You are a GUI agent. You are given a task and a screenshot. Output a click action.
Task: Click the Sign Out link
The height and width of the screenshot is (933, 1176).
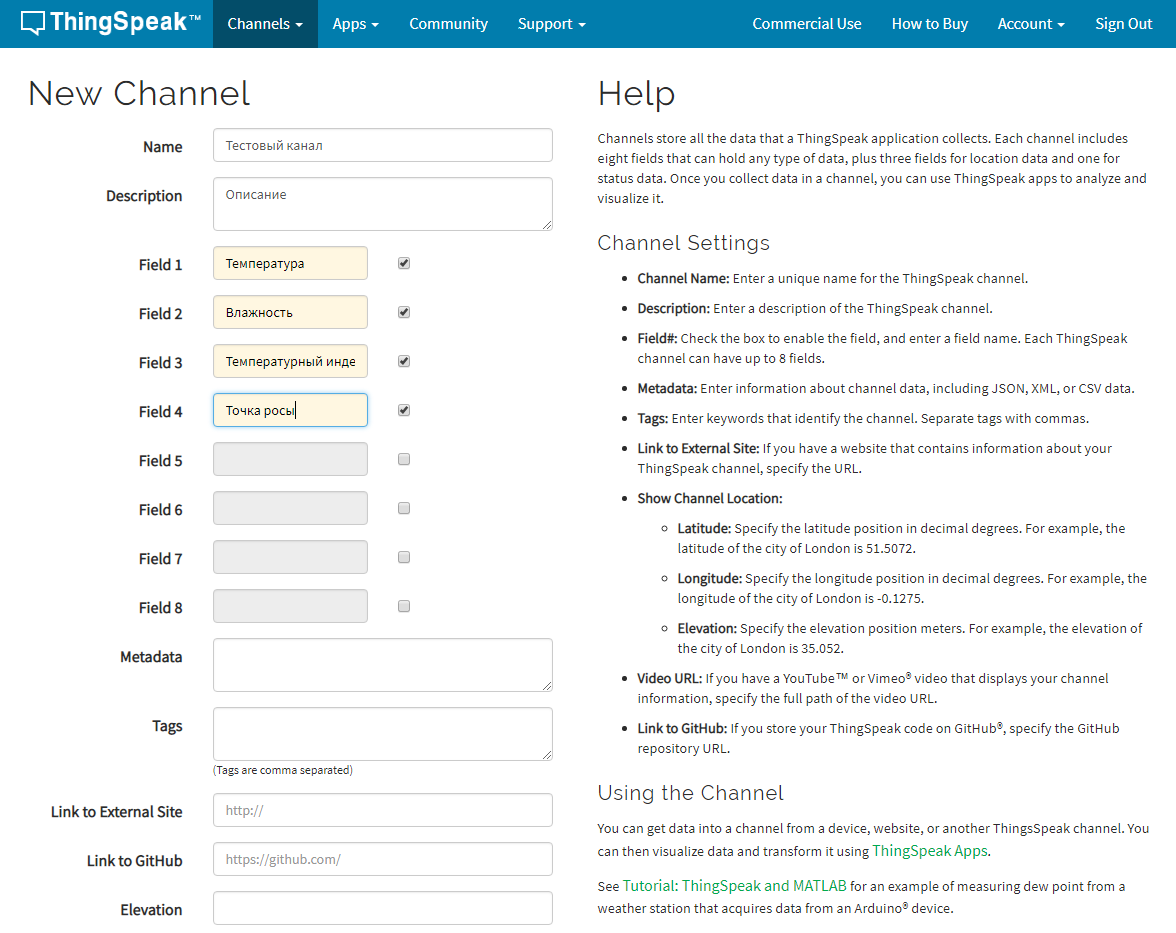click(x=1123, y=24)
